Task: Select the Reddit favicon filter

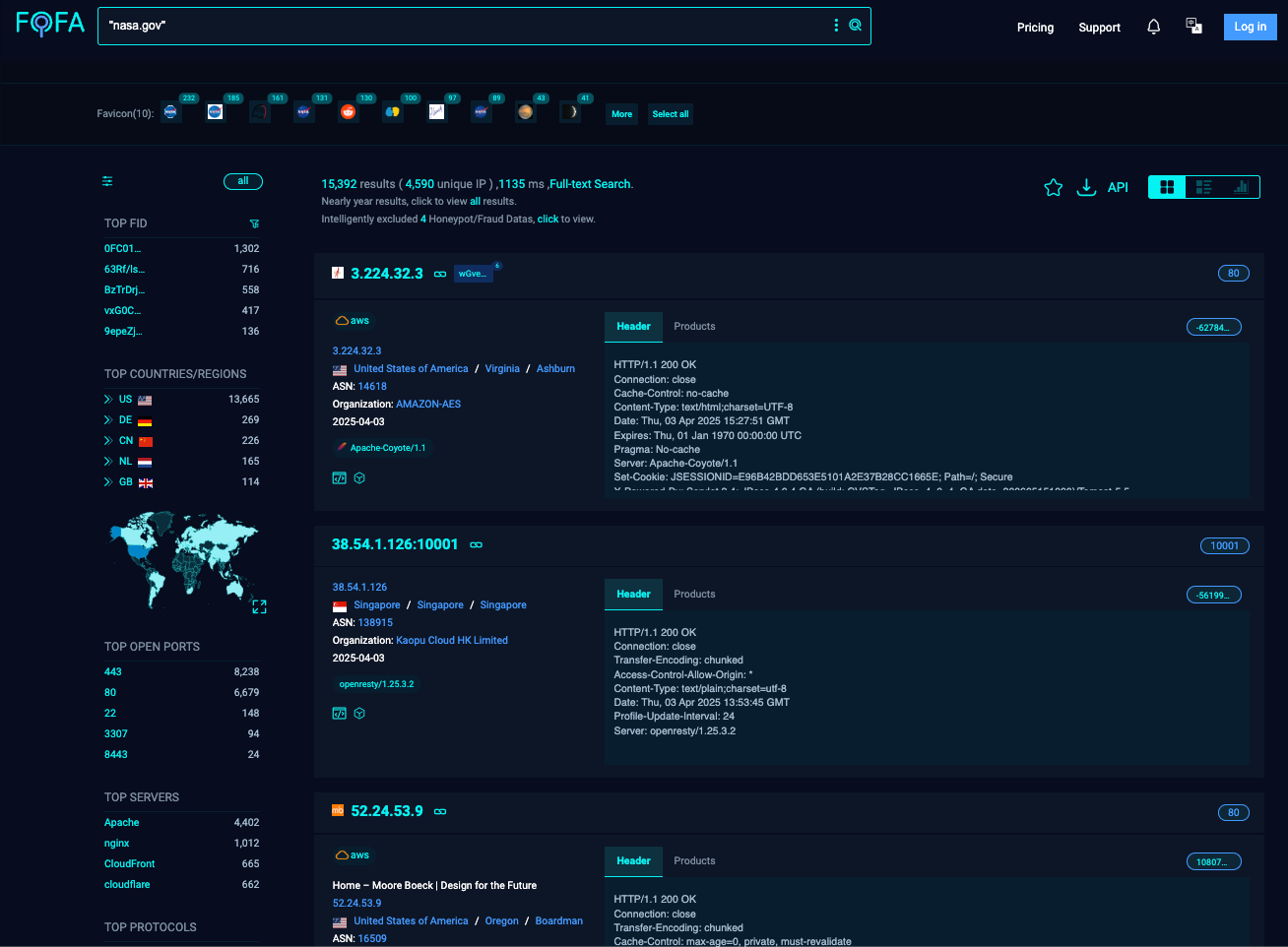Action: (348, 112)
